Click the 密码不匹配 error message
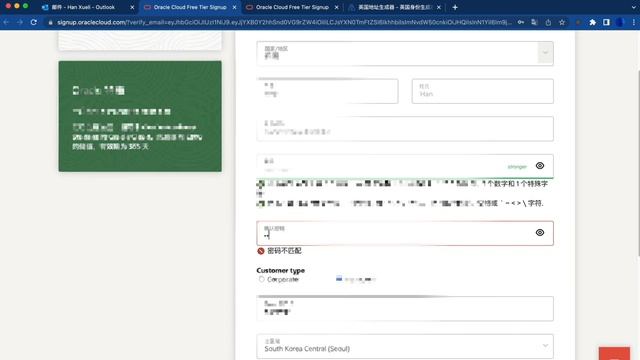Viewport: 640px width, 360px height. pyautogui.click(x=284, y=251)
